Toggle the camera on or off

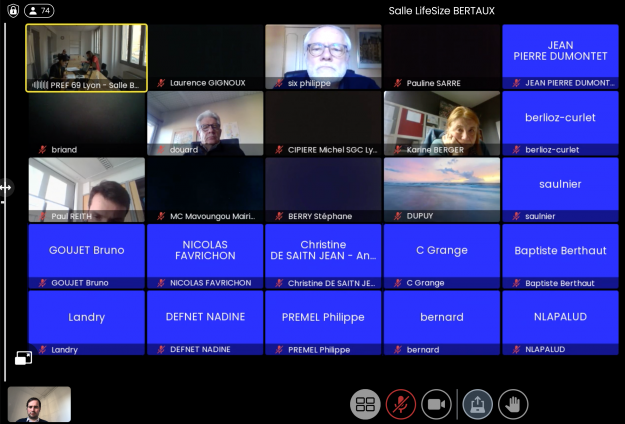[436, 404]
